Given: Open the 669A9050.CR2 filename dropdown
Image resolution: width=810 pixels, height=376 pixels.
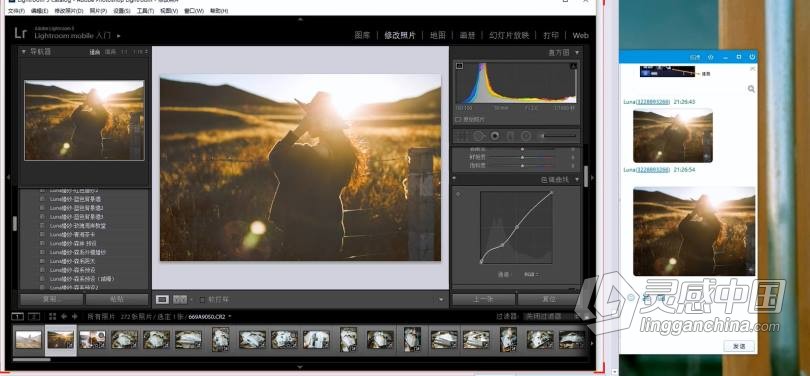Looking at the screenshot, I should point(210,317).
